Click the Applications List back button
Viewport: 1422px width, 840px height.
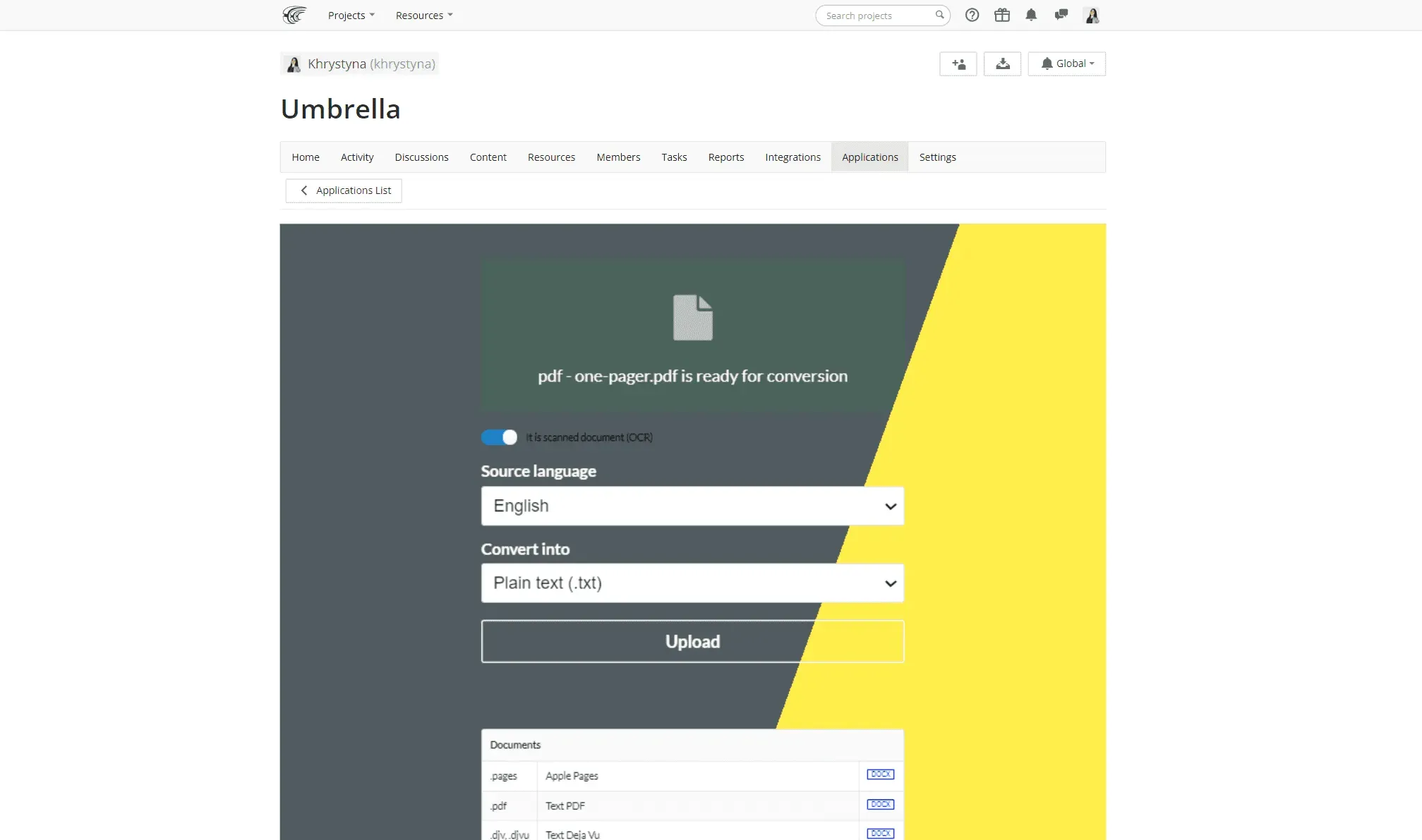tap(343, 190)
